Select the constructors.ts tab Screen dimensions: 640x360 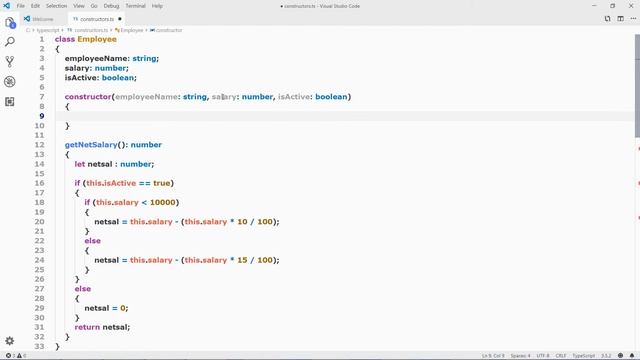pyautogui.click(x=97, y=19)
